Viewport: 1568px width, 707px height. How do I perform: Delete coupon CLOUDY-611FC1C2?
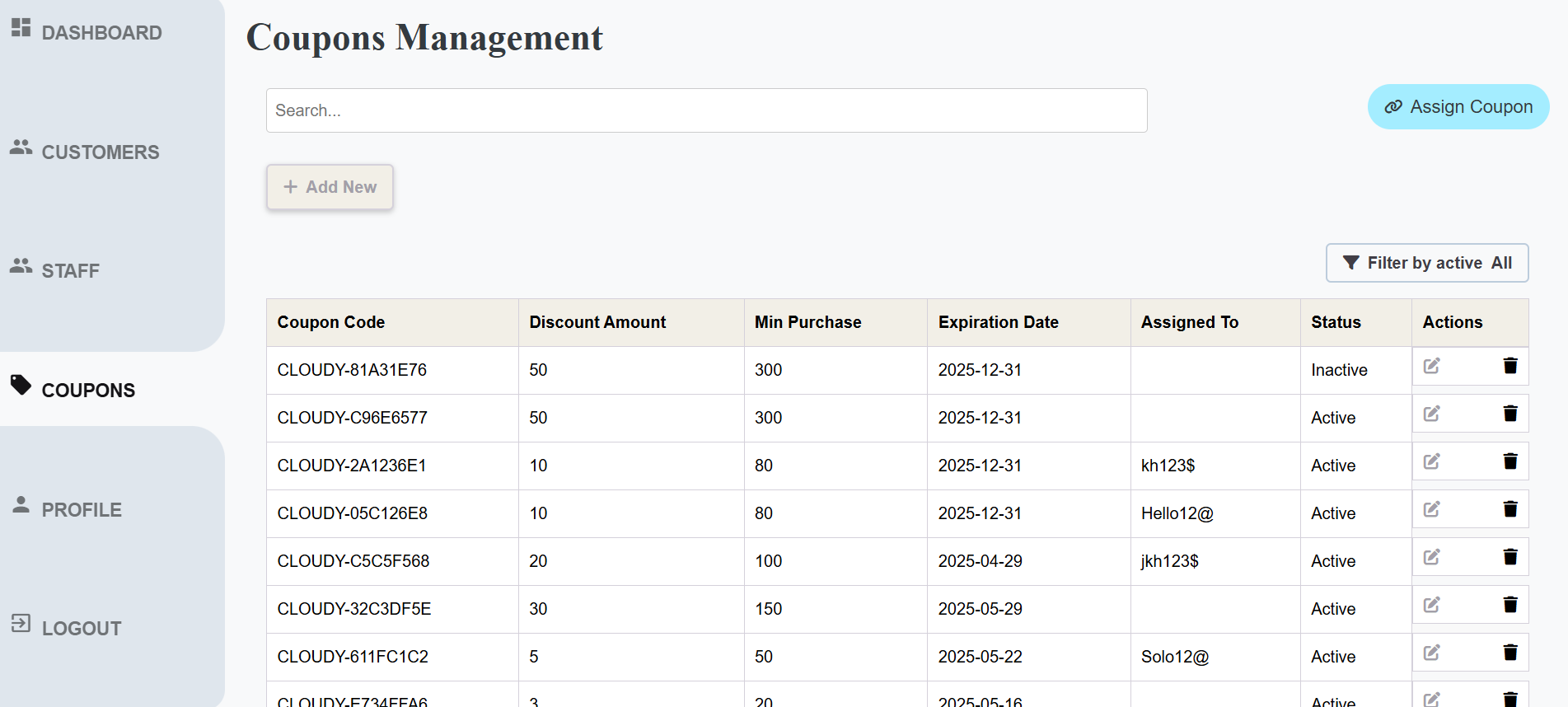pos(1509,653)
